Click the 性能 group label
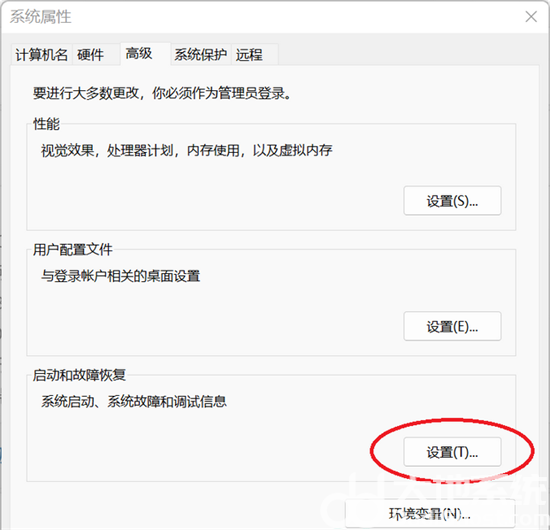The image size is (550, 530). 46,124
